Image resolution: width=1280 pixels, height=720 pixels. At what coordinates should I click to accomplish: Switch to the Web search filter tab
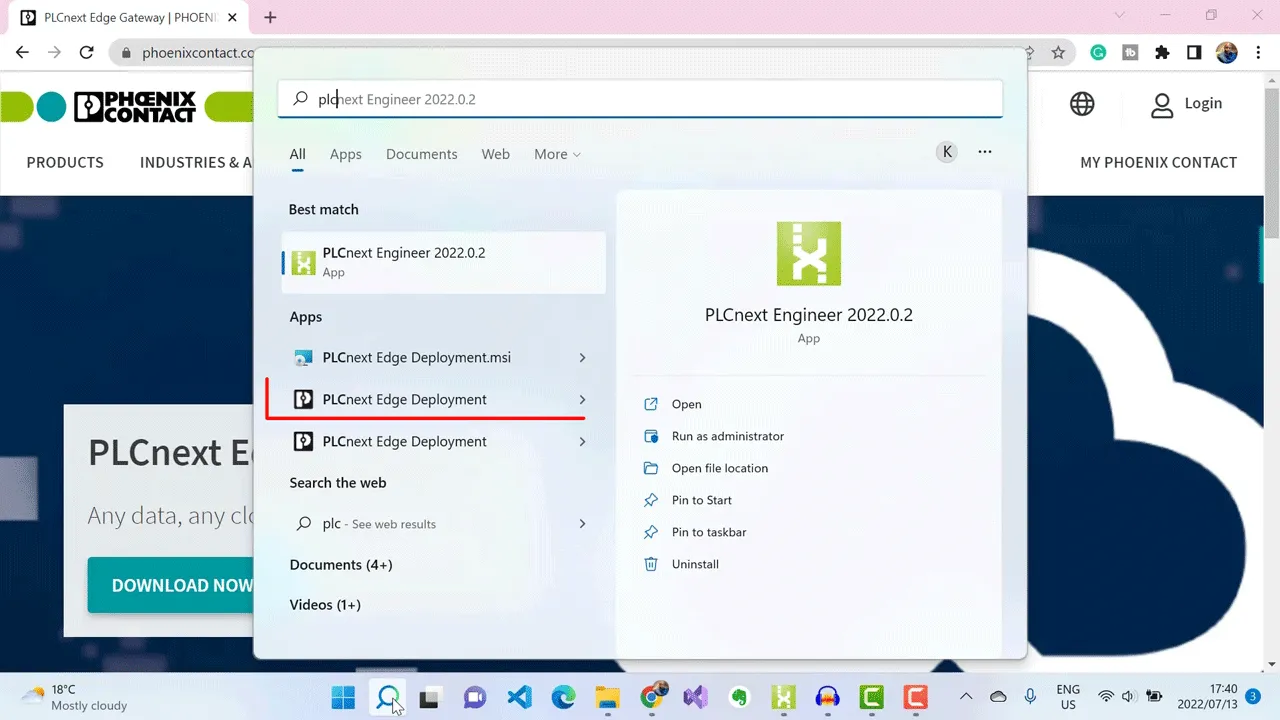pyautogui.click(x=496, y=154)
